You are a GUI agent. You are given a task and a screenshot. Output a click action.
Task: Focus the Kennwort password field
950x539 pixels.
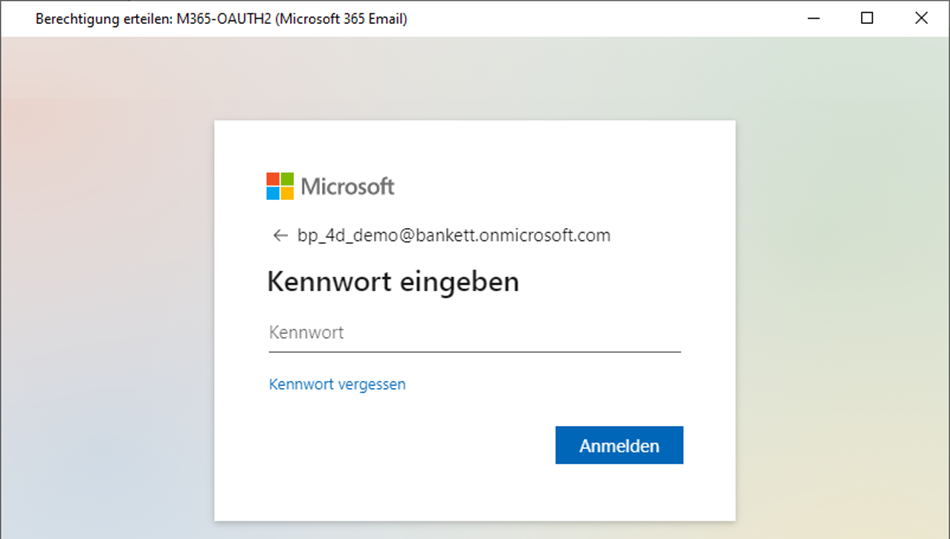click(474, 333)
